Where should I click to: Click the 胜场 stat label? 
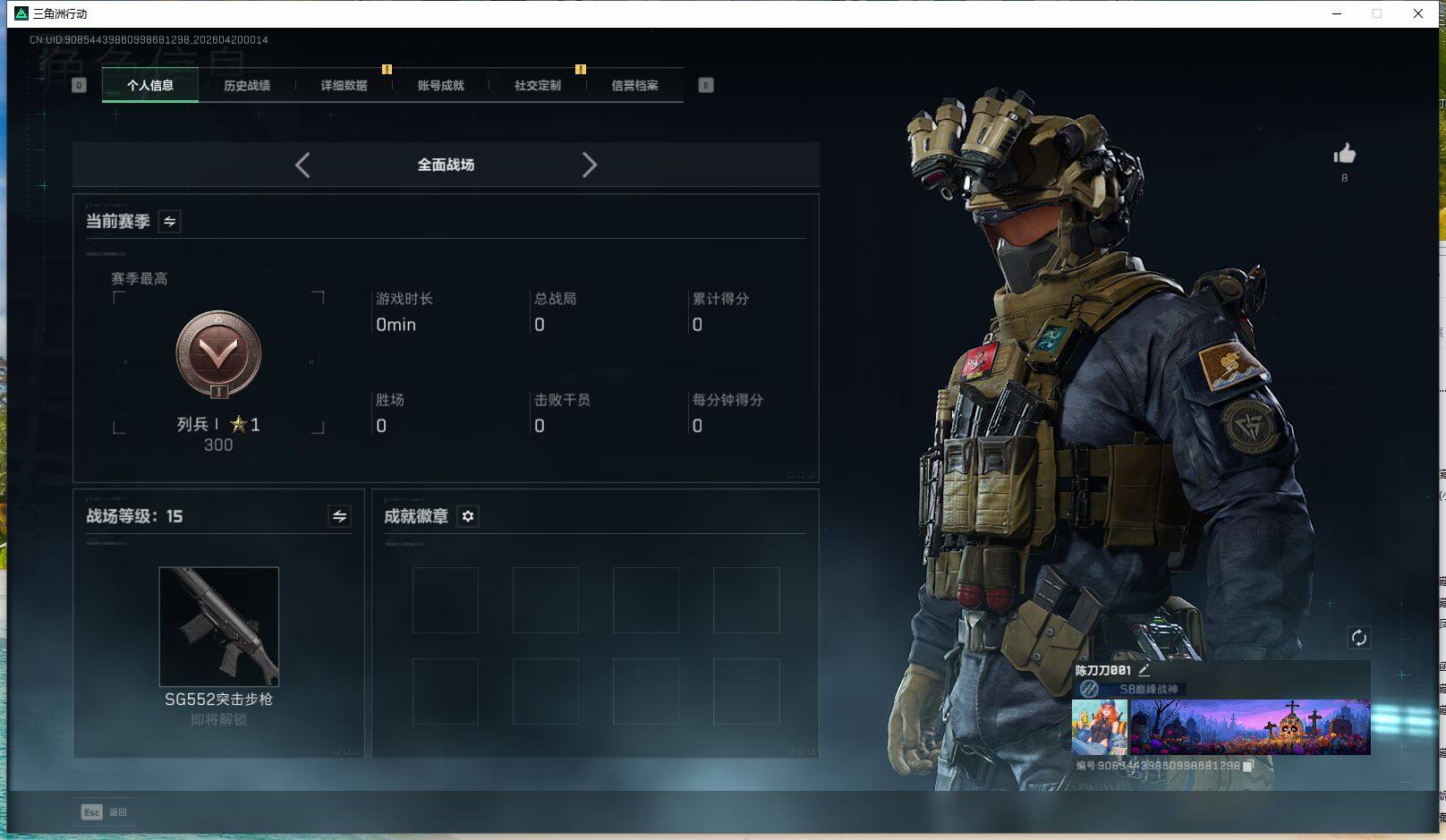tap(390, 400)
